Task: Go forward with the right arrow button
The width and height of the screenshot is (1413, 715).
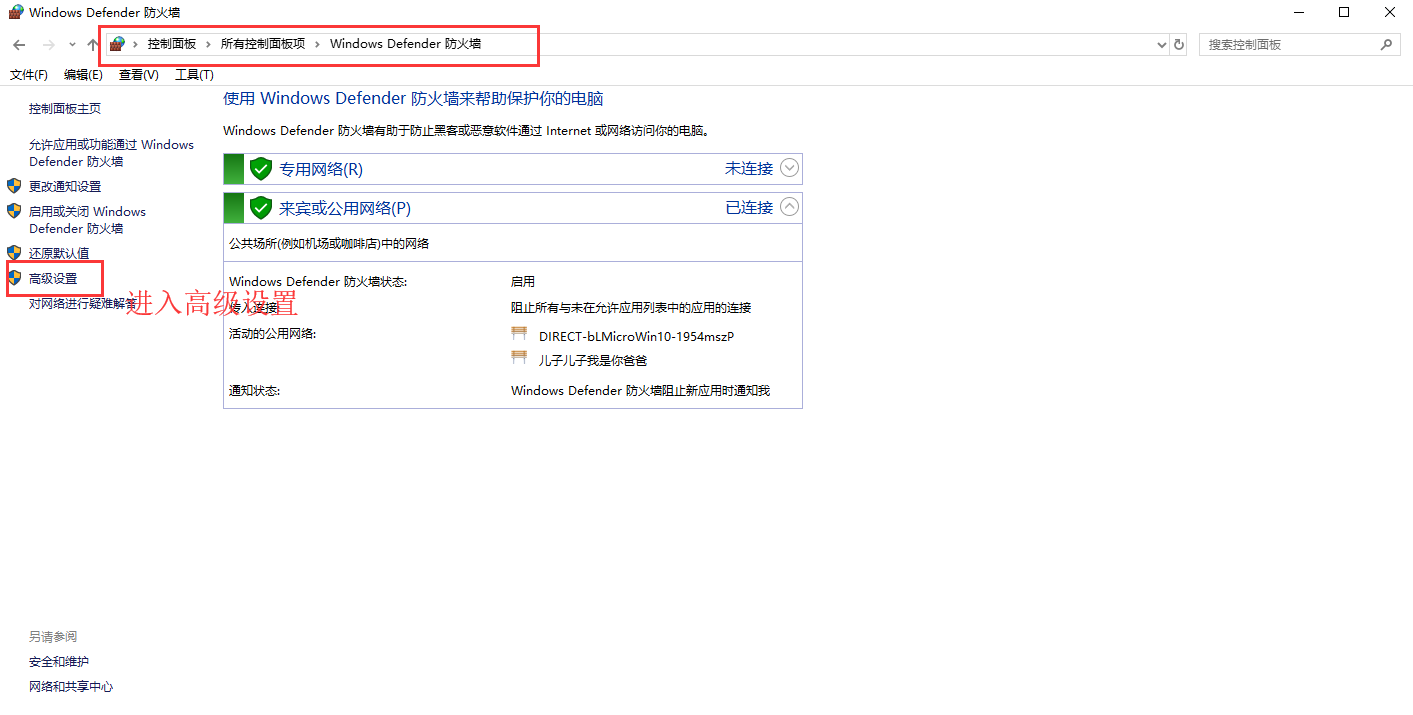Action: pyautogui.click(x=48, y=45)
